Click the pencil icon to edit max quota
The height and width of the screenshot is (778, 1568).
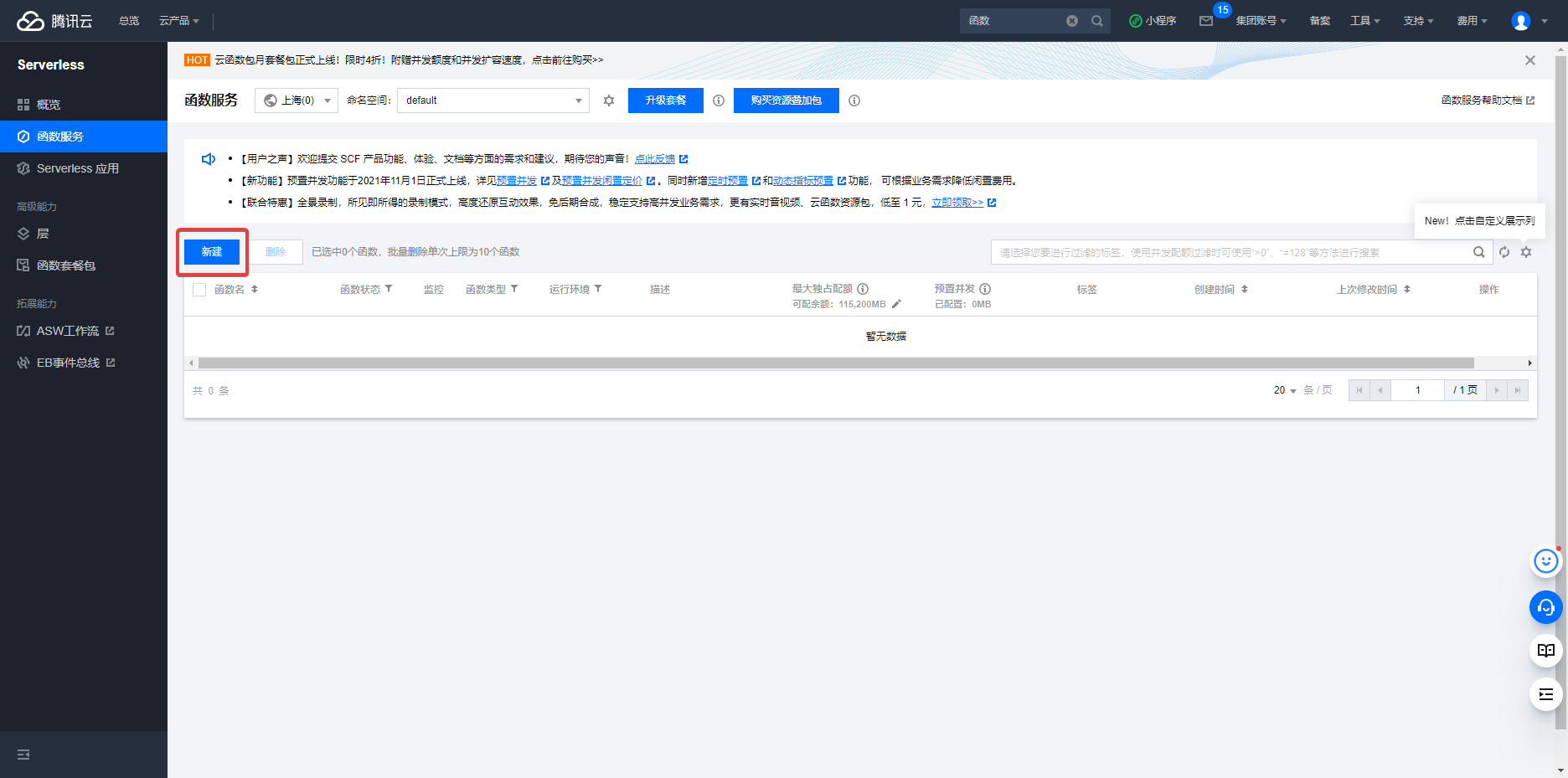896,304
